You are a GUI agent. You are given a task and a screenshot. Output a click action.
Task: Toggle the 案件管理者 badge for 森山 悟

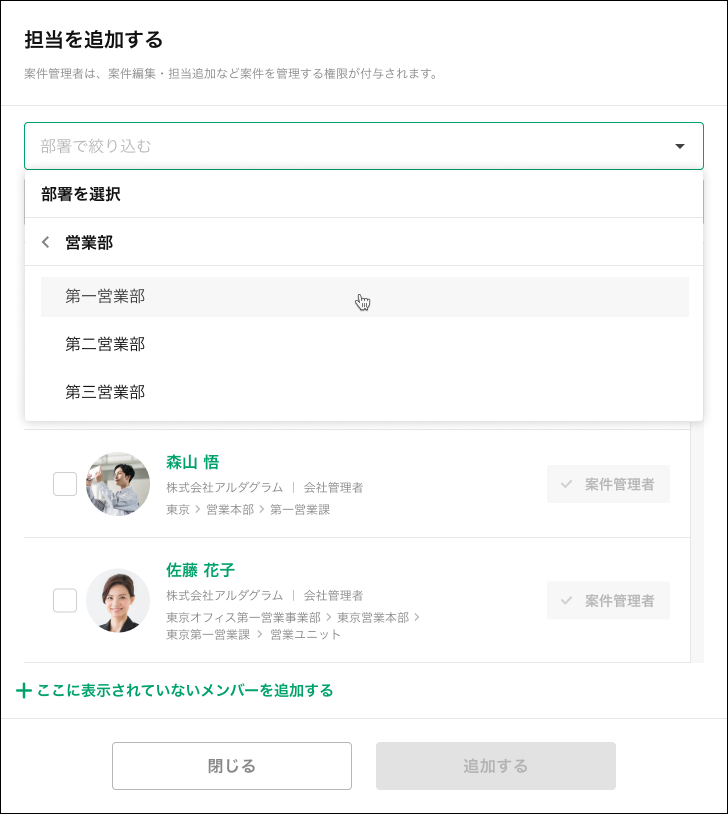[x=608, y=483]
